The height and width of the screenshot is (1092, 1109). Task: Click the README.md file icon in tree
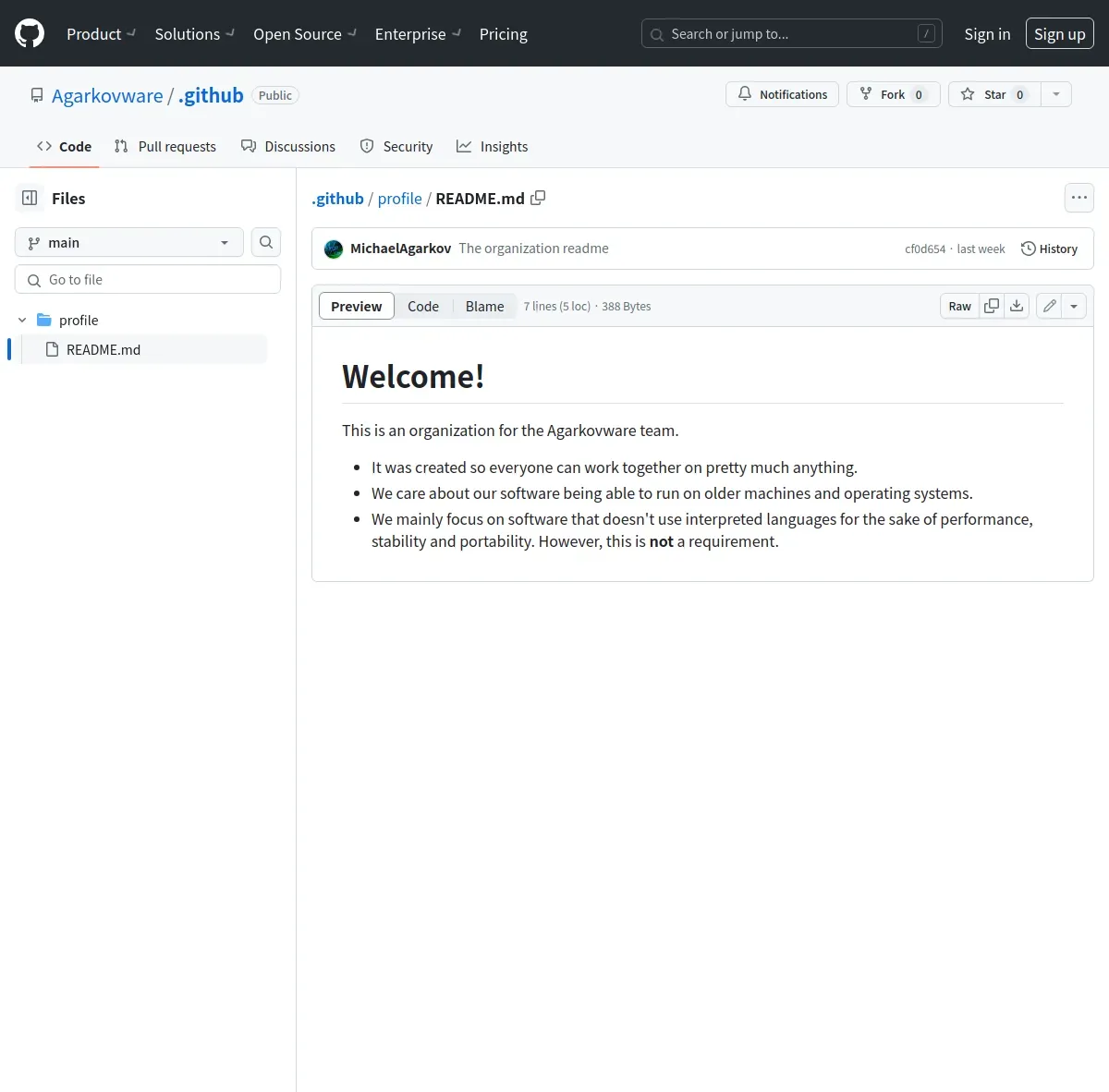click(53, 349)
